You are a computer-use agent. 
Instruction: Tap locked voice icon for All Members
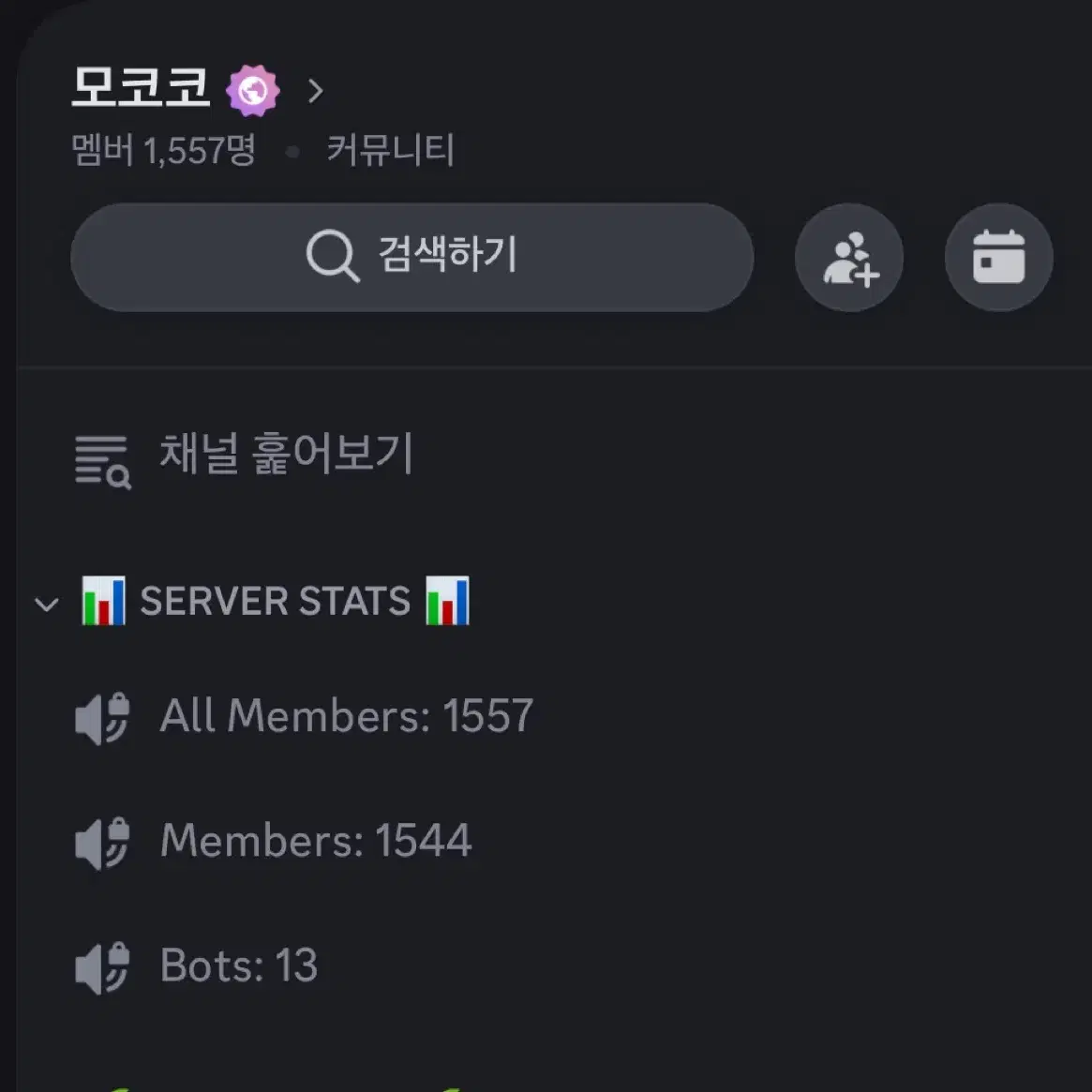[x=102, y=719]
